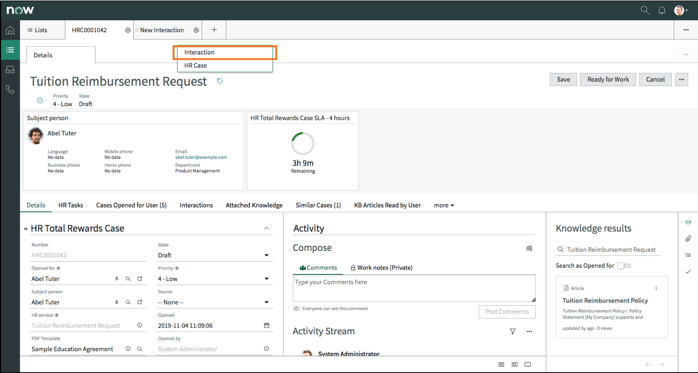Open checkmark icon in right sidebar
698x373 pixels.
point(688,272)
